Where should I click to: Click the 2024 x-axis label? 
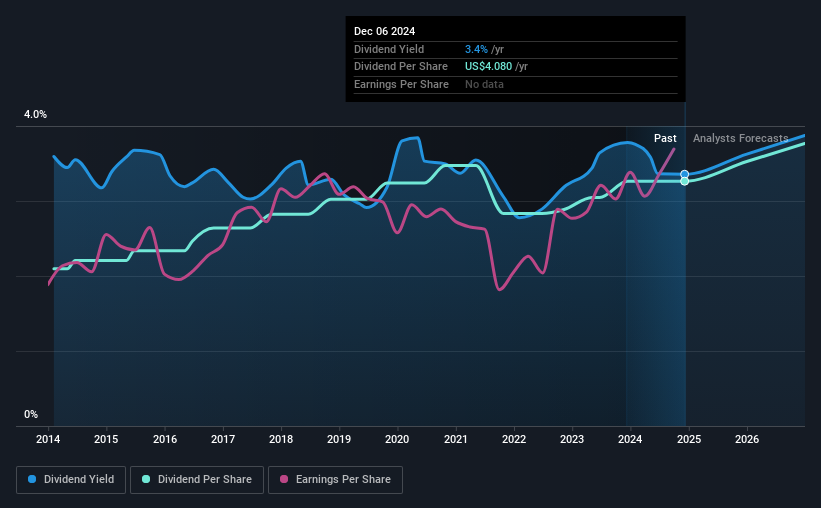coord(630,439)
